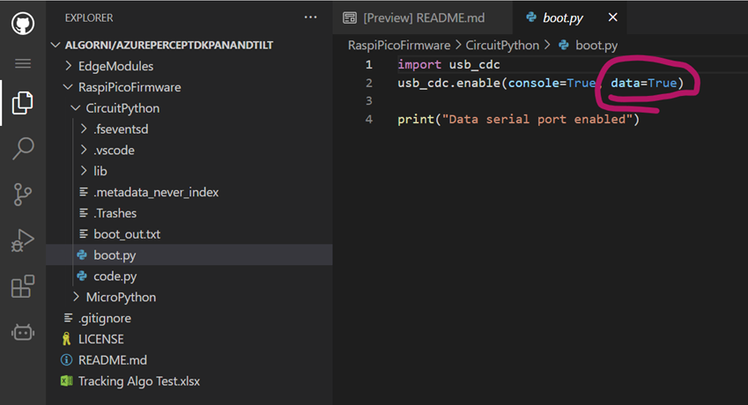Switch to the [Preview] README.md tab
This screenshot has width=748, height=405.
tap(423, 18)
